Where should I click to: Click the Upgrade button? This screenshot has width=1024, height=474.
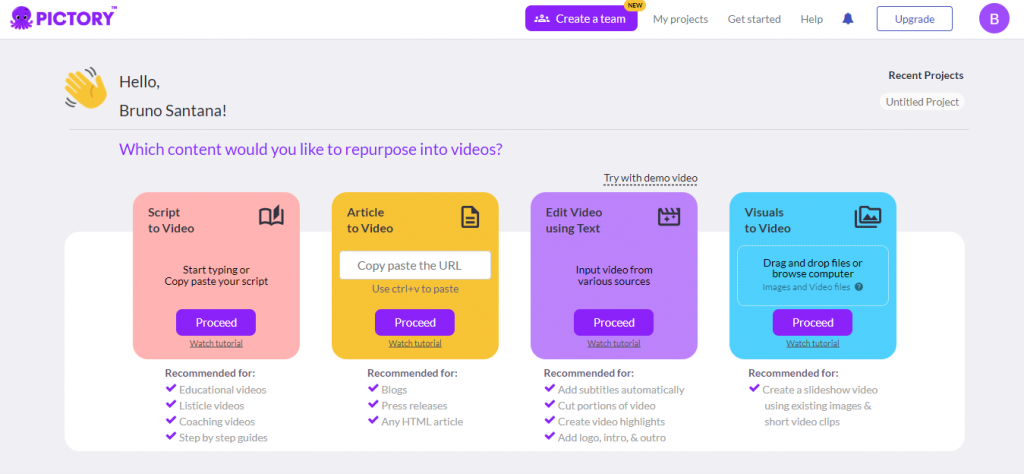click(x=914, y=19)
